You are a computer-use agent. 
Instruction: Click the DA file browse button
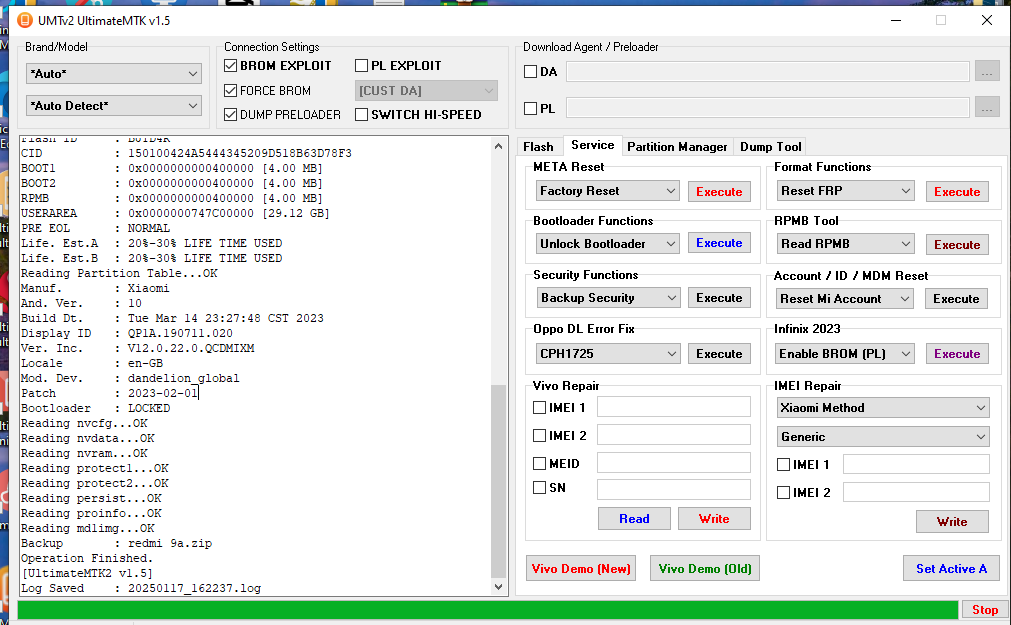(x=987, y=72)
